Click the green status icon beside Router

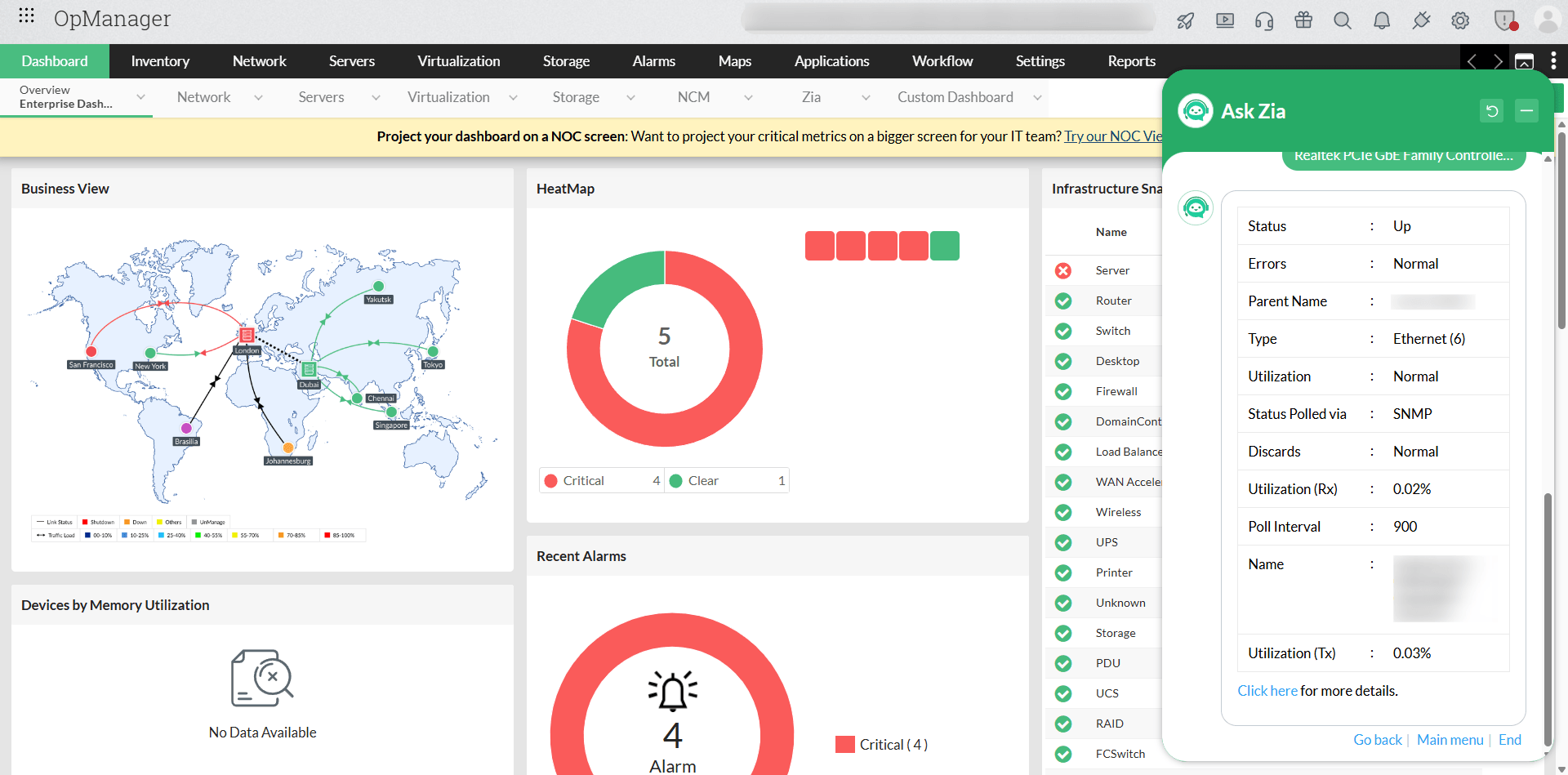1063,301
